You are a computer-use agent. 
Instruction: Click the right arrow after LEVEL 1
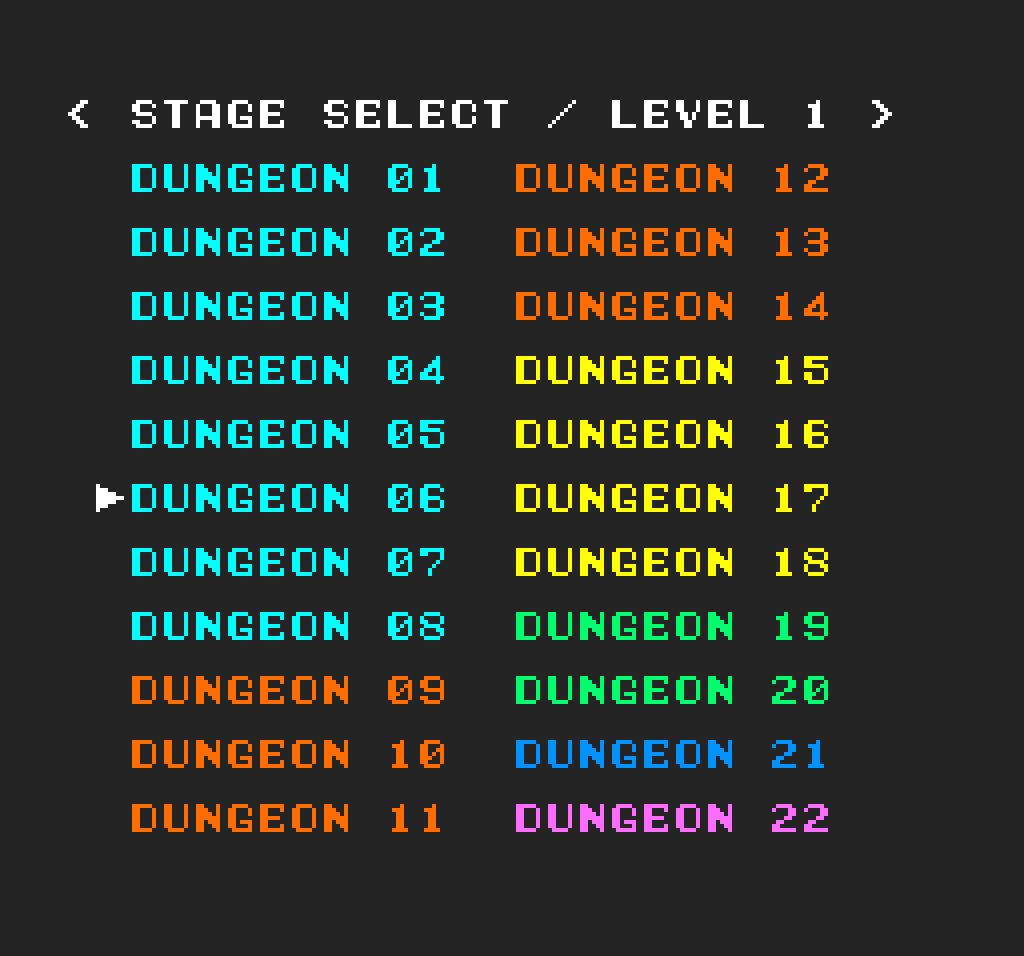pos(881,114)
